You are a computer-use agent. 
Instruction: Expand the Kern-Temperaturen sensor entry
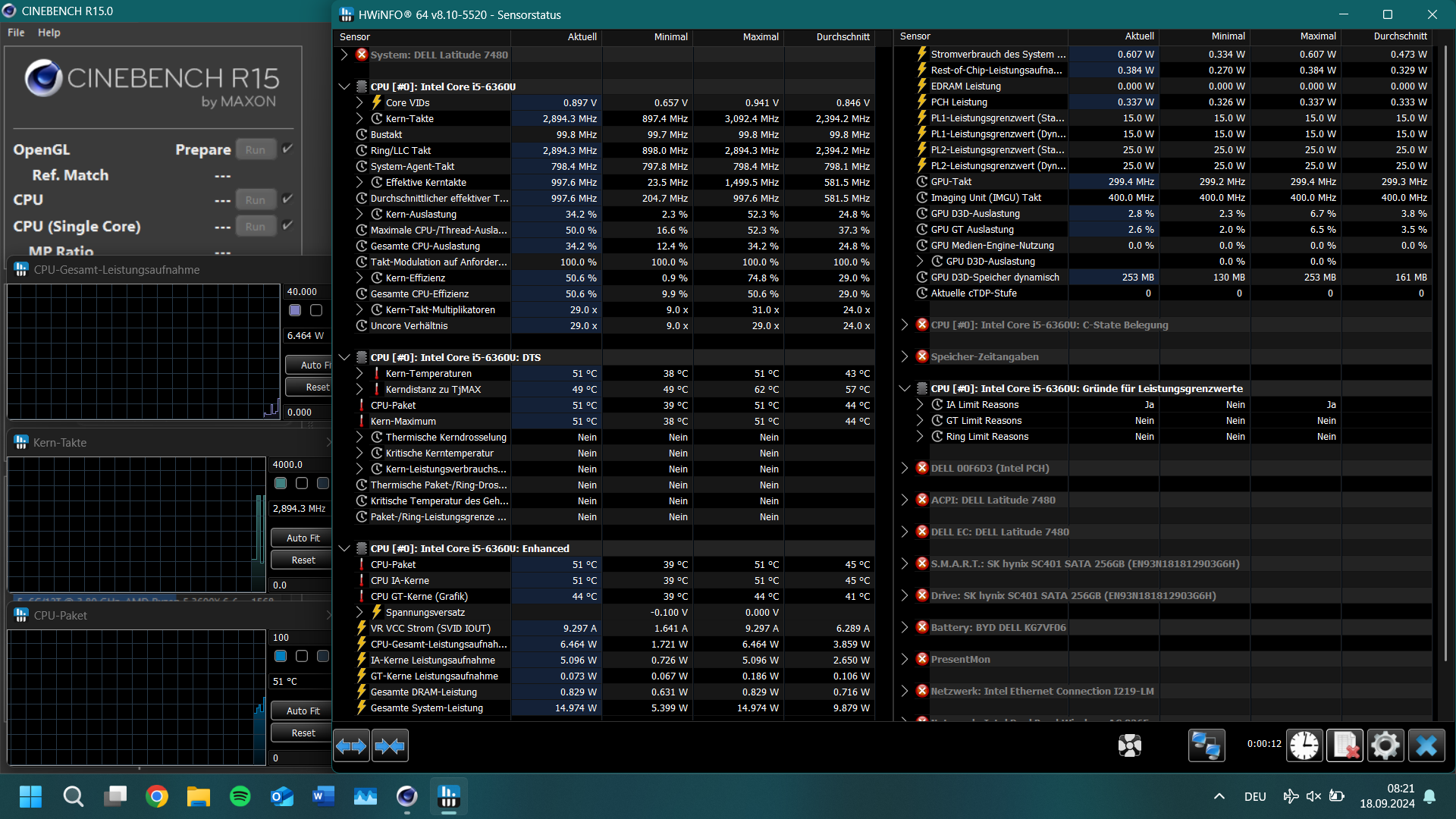(x=358, y=373)
